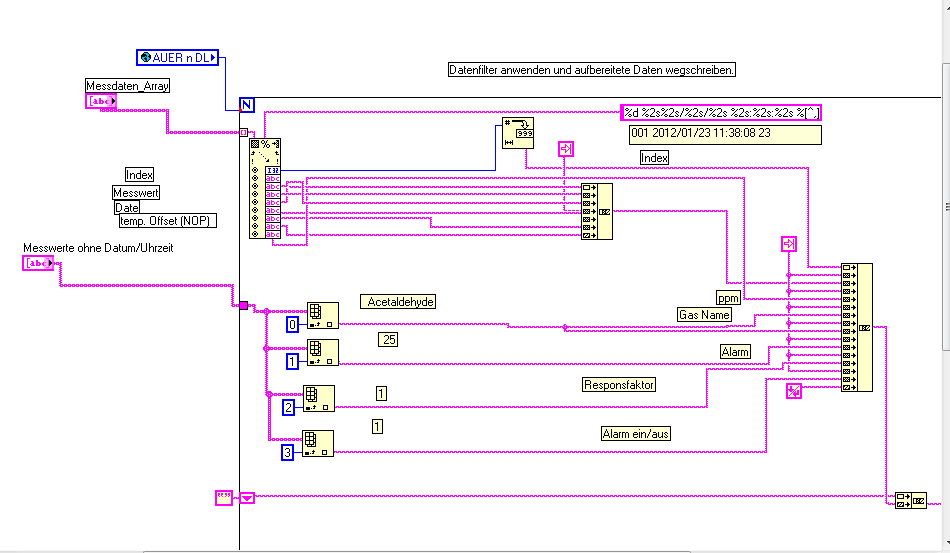Select the For Loop N count terminal

pyautogui.click(x=247, y=105)
